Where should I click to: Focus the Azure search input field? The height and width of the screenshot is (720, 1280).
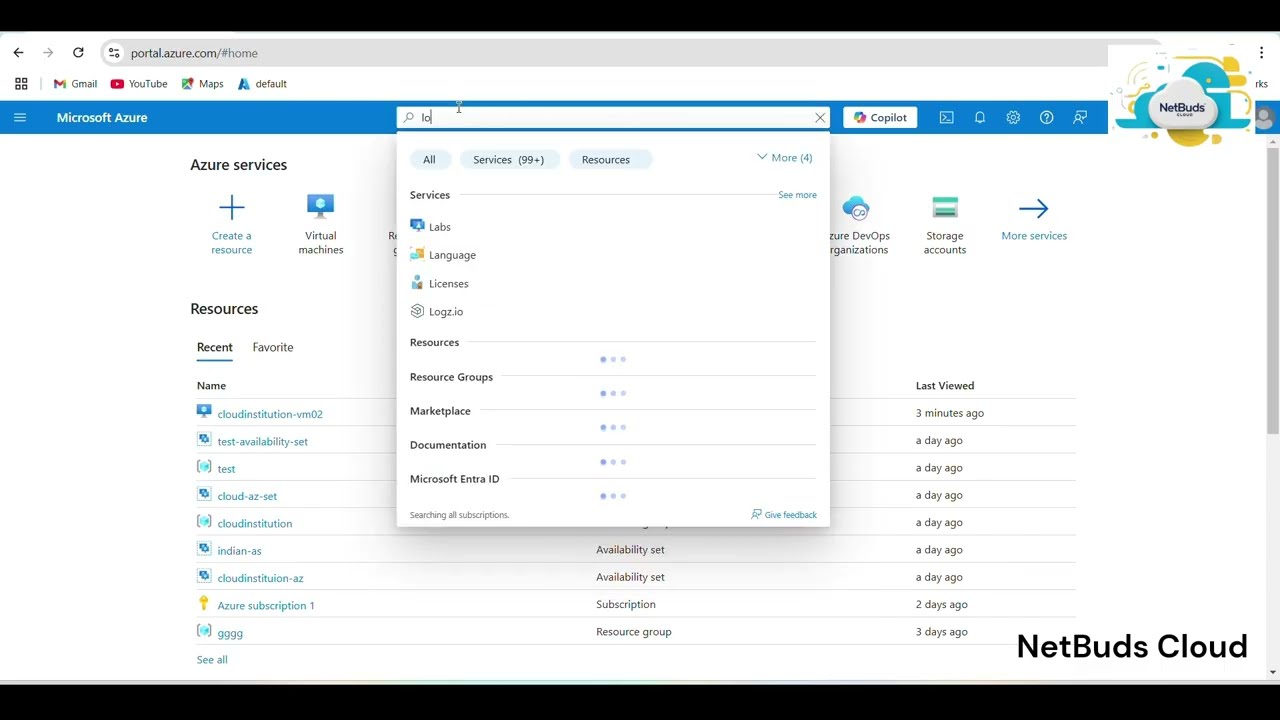615,117
